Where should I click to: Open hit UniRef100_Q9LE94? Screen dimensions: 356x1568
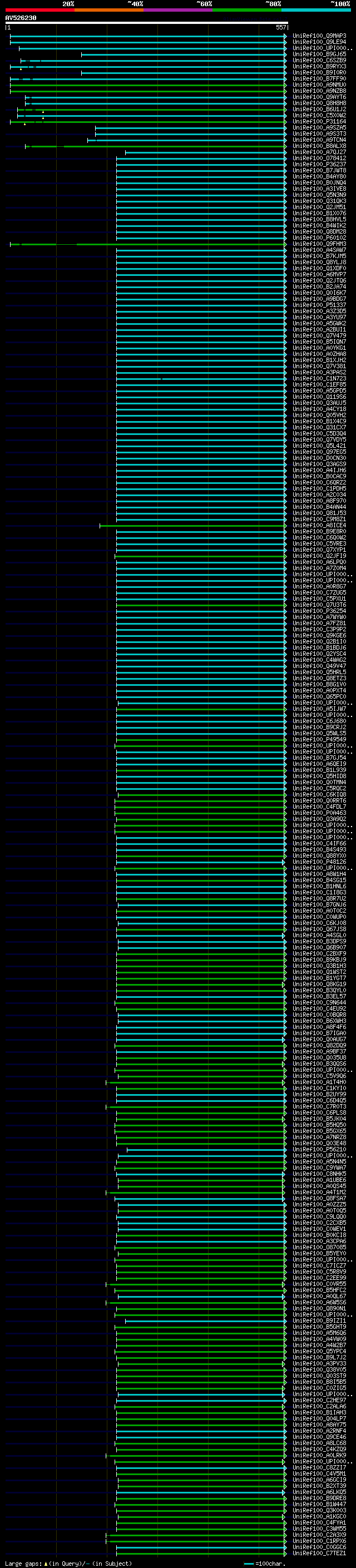click(x=319, y=42)
